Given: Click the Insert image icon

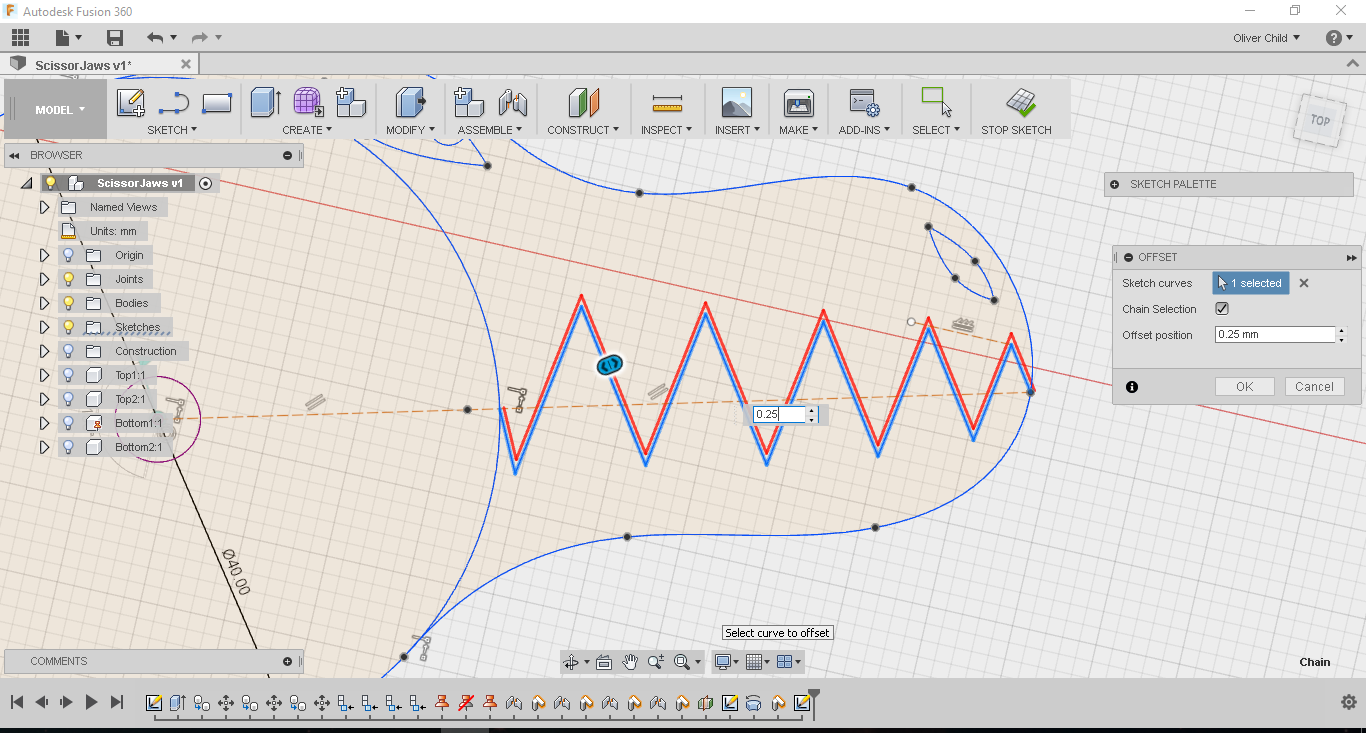Looking at the screenshot, I should (x=737, y=102).
